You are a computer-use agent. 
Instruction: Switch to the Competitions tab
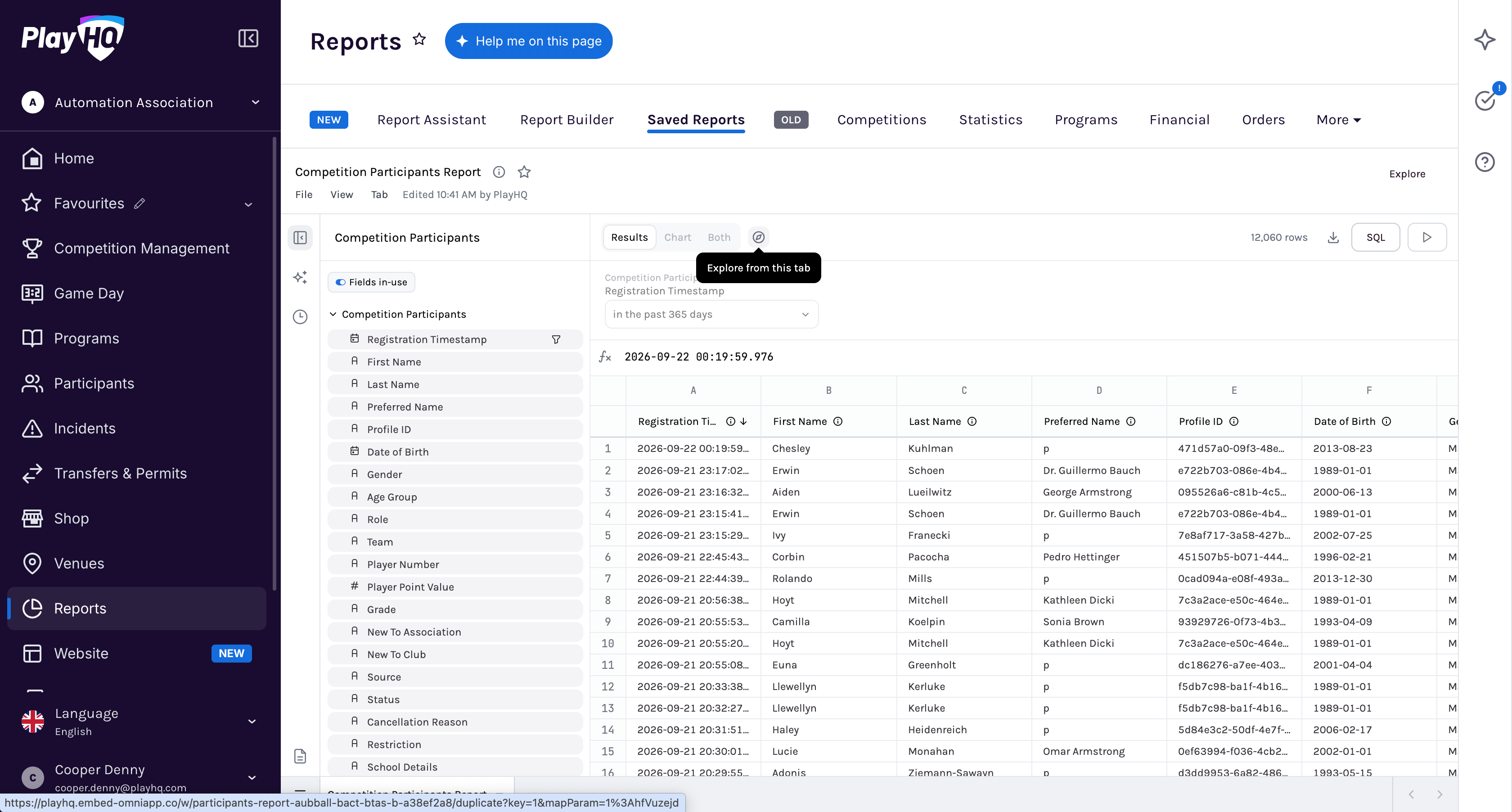[882, 120]
